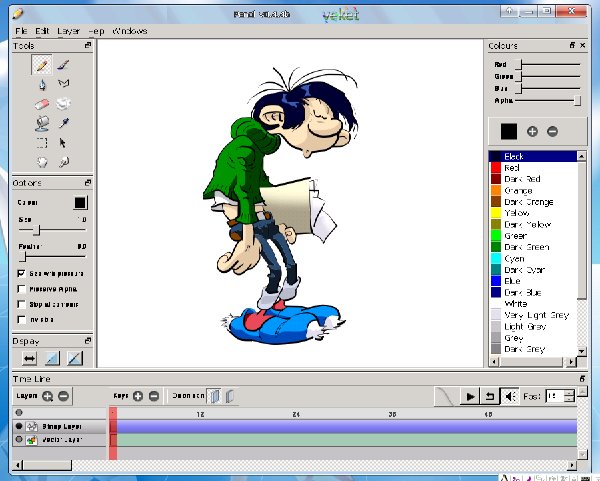Remove keyframe with Keys minus
Viewport: 600px width, 481px height.
(154, 396)
